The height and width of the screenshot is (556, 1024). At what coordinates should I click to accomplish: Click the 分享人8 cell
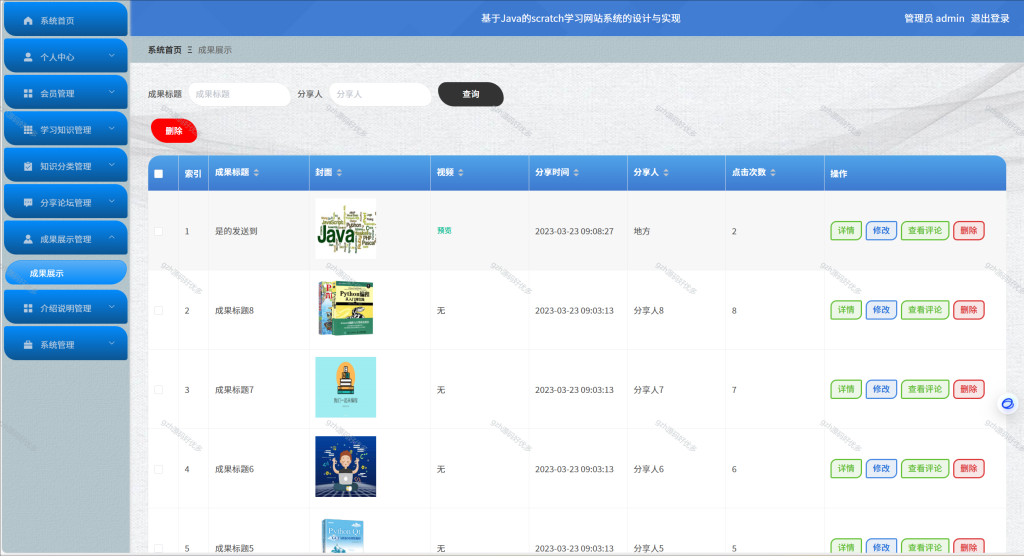(x=648, y=310)
